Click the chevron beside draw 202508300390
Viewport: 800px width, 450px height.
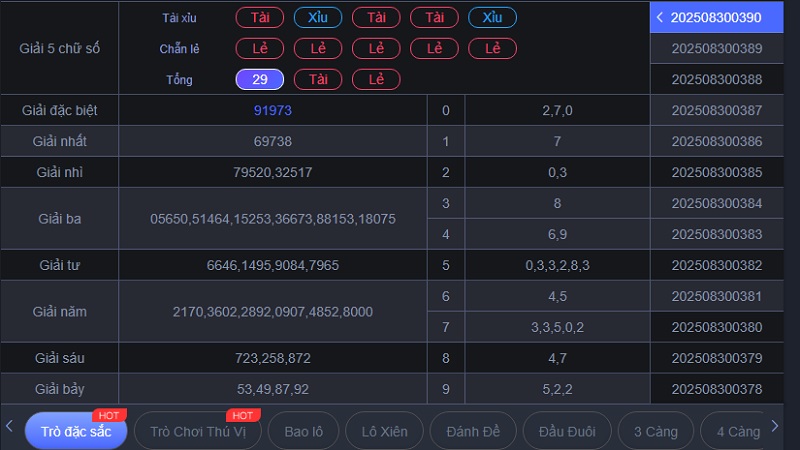(x=660, y=17)
